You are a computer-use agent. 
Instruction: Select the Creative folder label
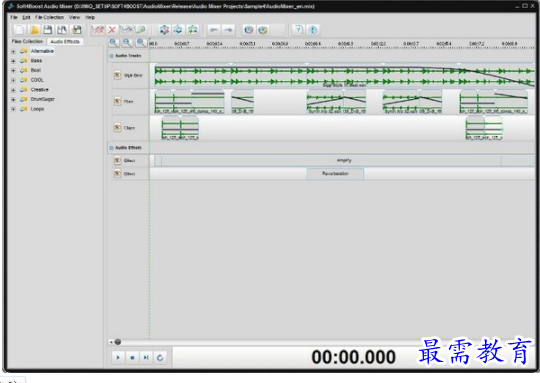(x=40, y=90)
